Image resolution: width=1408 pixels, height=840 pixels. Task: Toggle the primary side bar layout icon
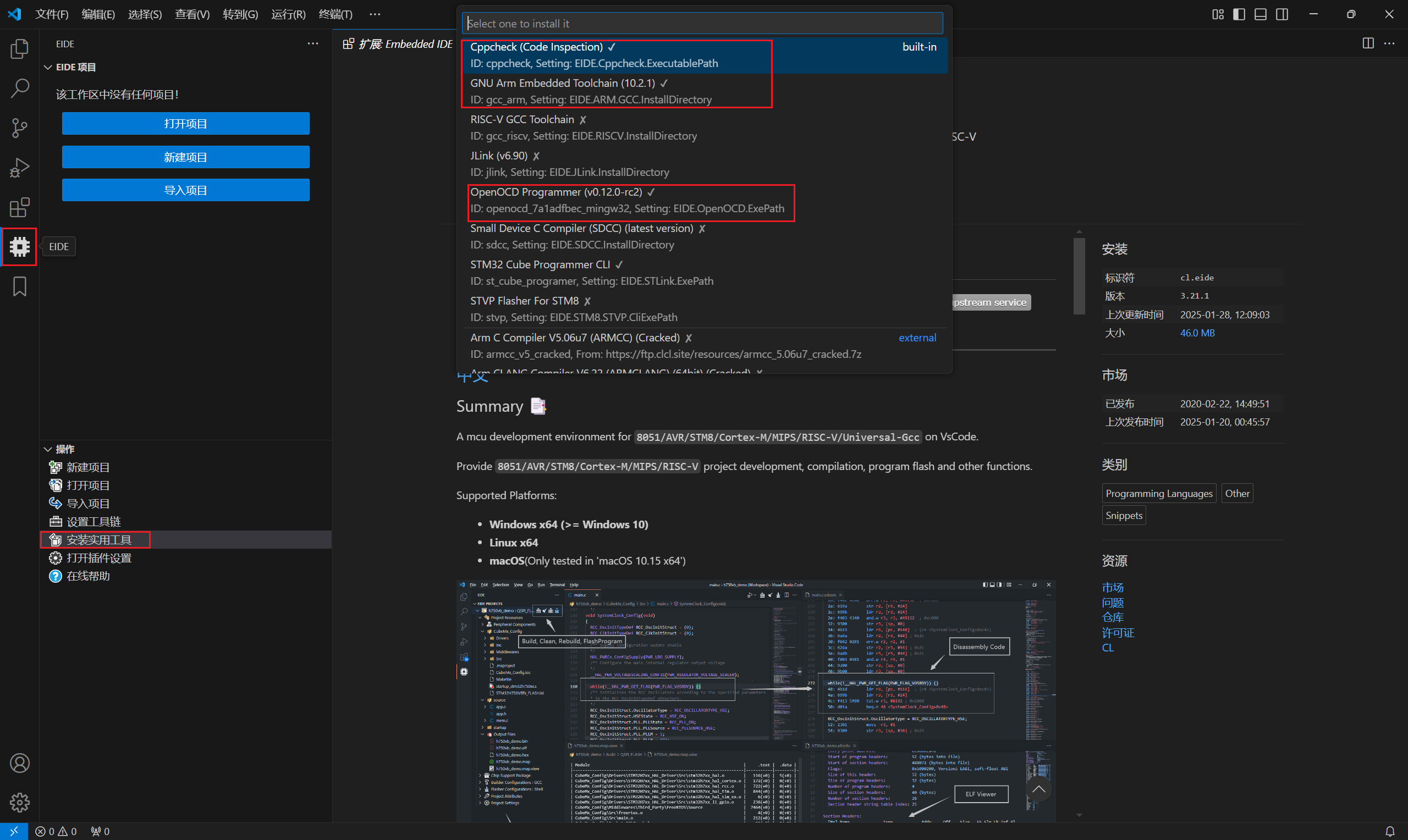click(x=1239, y=14)
